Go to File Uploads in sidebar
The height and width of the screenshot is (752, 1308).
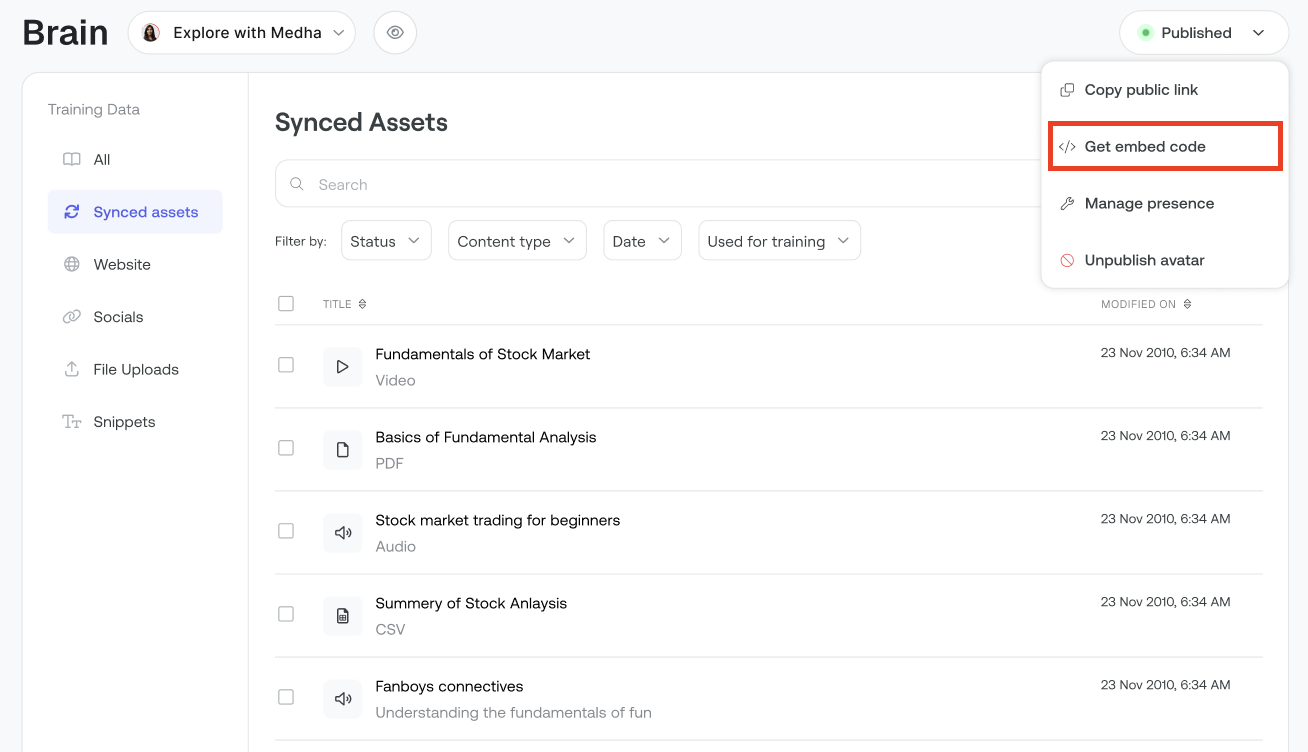(135, 369)
